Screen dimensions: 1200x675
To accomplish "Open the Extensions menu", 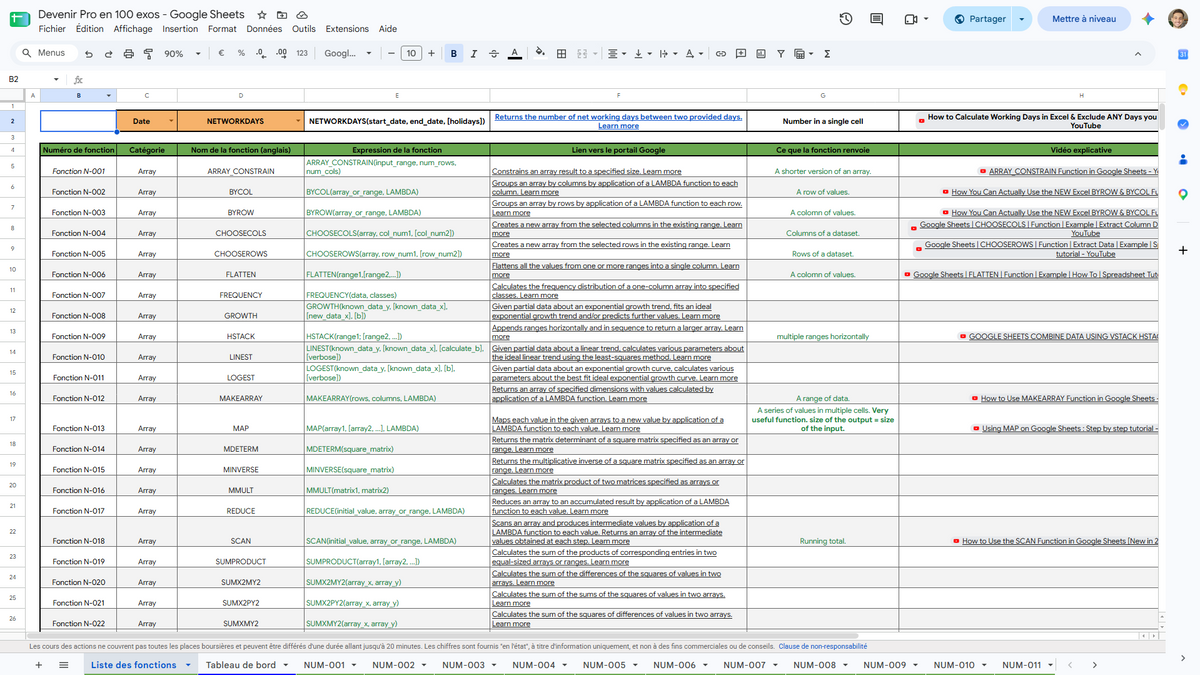I will pos(347,29).
